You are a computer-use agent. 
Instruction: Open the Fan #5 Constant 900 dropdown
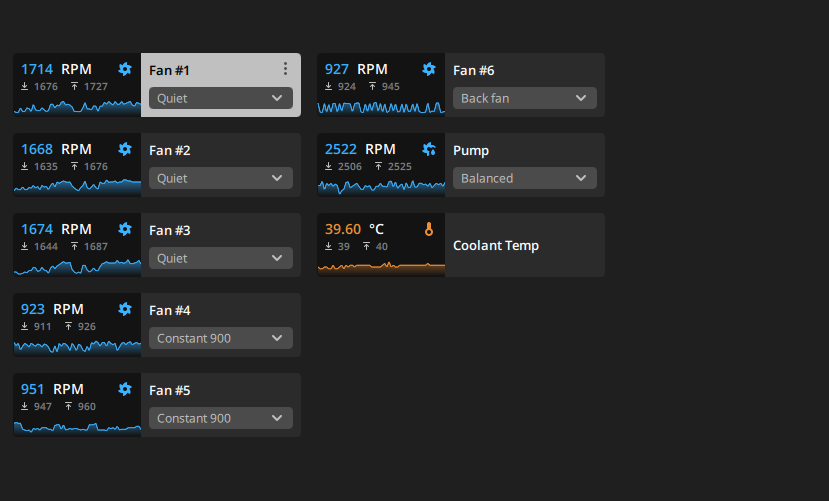(221, 418)
